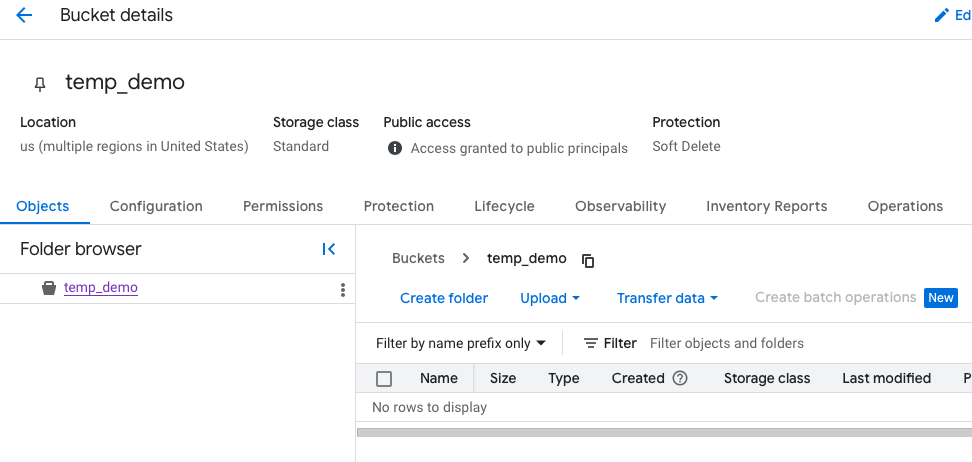Image resolution: width=972 pixels, height=462 pixels.
Task: Click the Create folder button
Action: (x=444, y=298)
